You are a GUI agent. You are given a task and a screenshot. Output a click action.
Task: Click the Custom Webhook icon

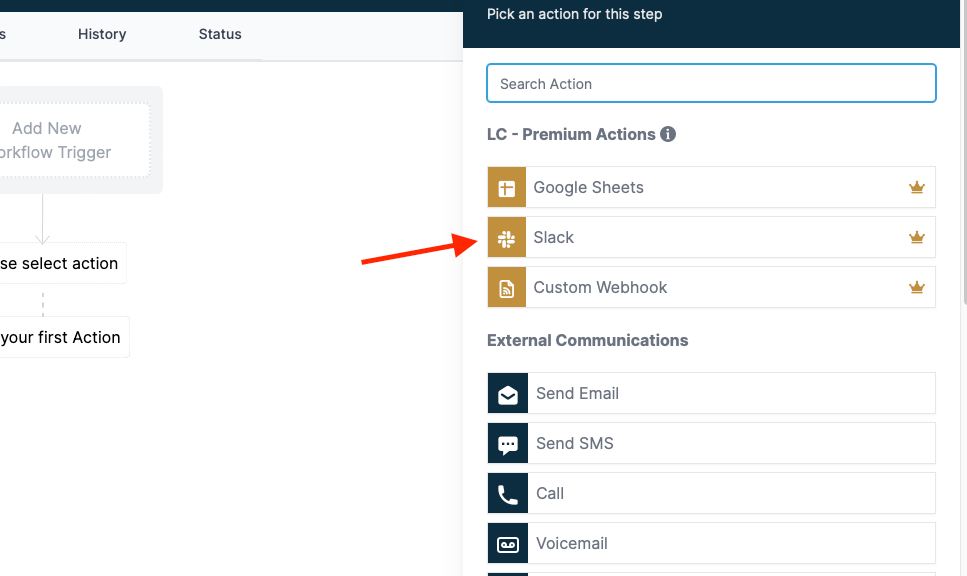click(x=506, y=287)
